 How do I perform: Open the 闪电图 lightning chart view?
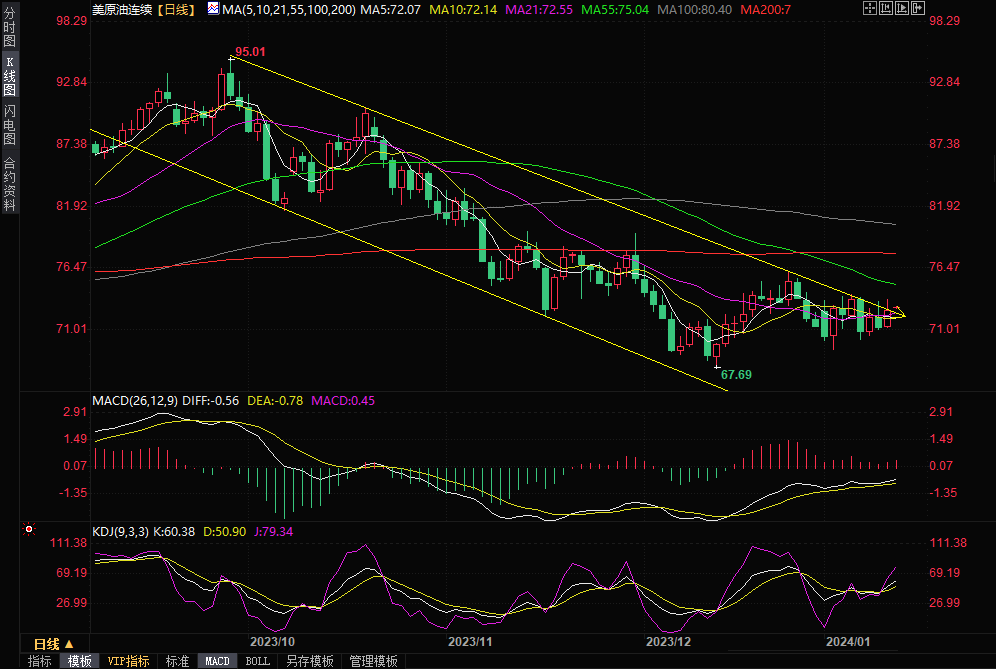coord(9,124)
